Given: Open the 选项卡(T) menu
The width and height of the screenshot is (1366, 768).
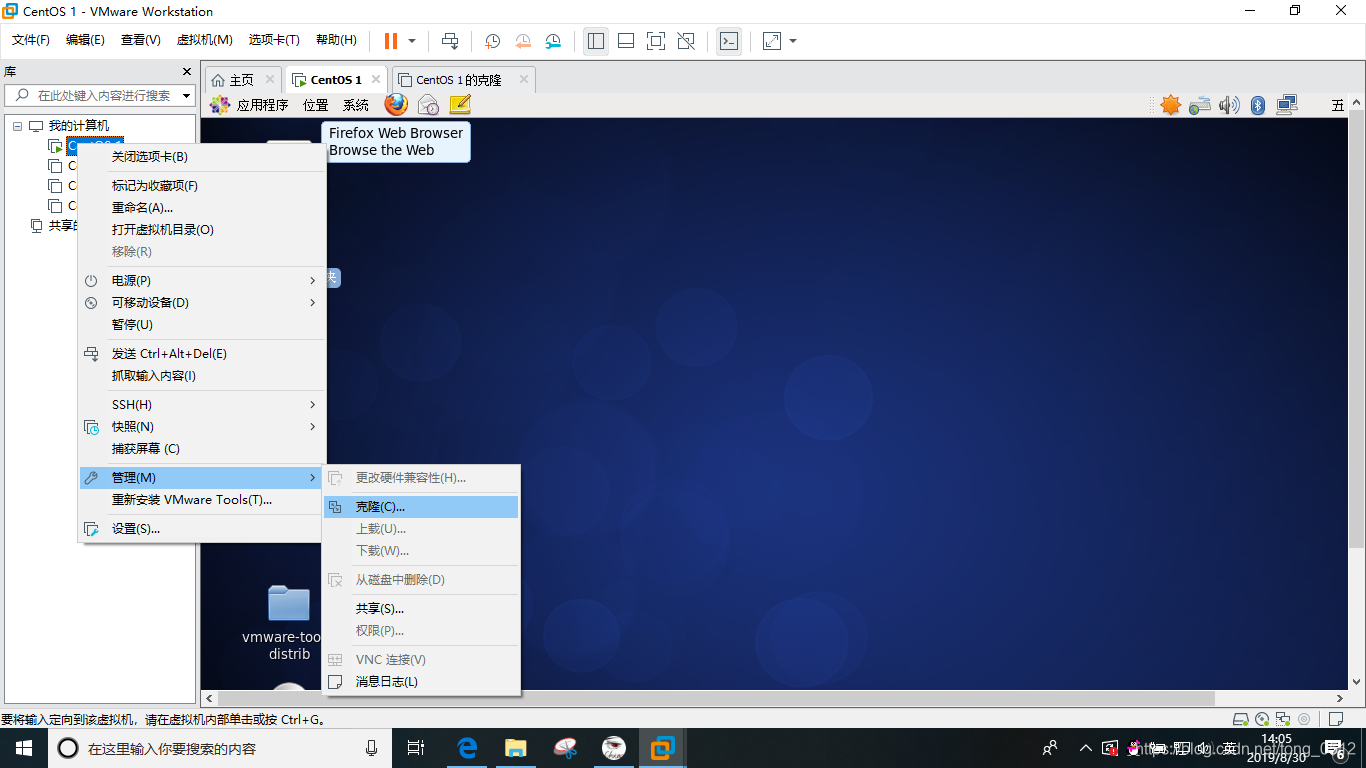Looking at the screenshot, I should point(274,40).
